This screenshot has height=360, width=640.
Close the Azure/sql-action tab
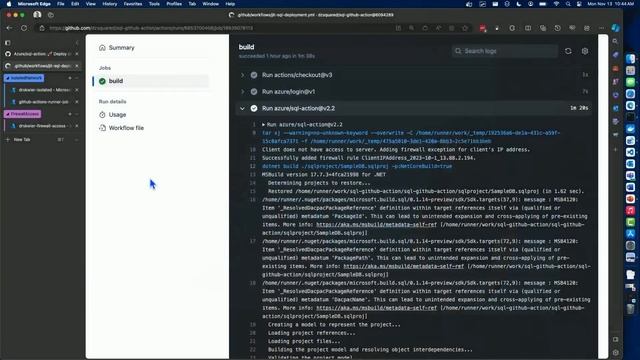pyautogui.click(x=77, y=54)
